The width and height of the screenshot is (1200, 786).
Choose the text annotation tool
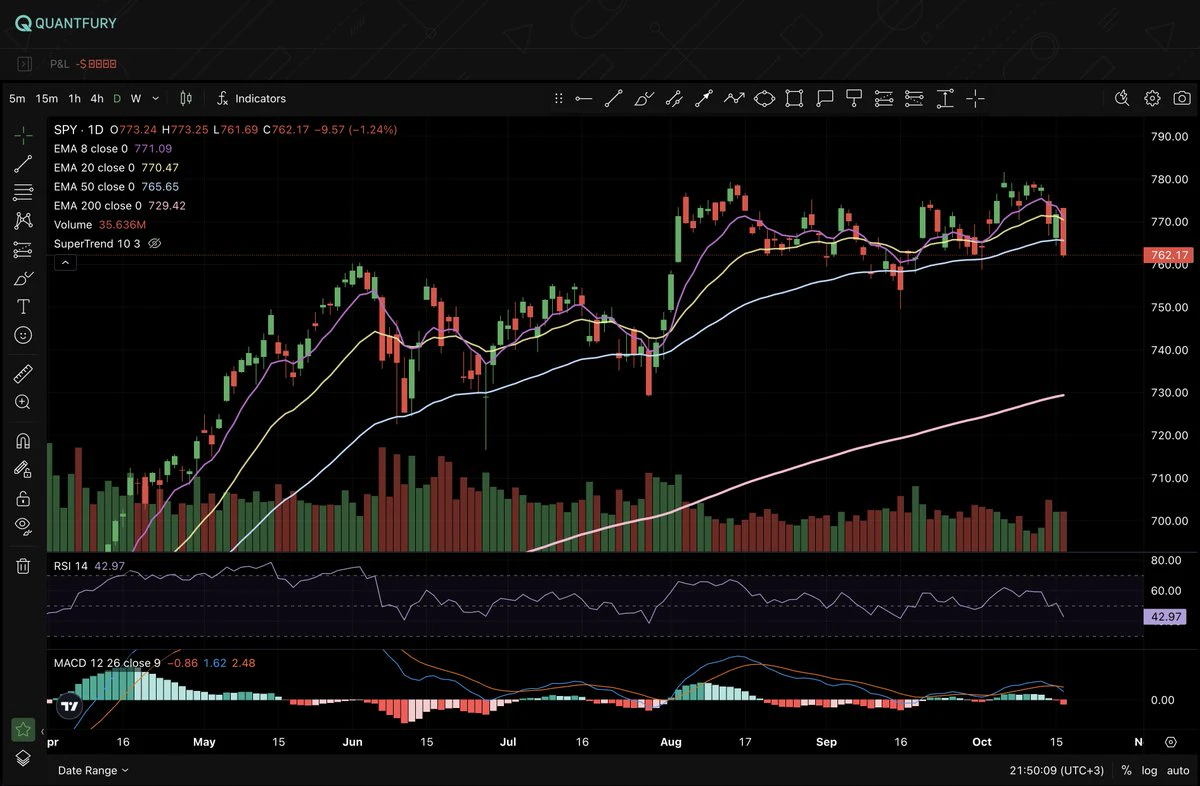(x=23, y=307)
